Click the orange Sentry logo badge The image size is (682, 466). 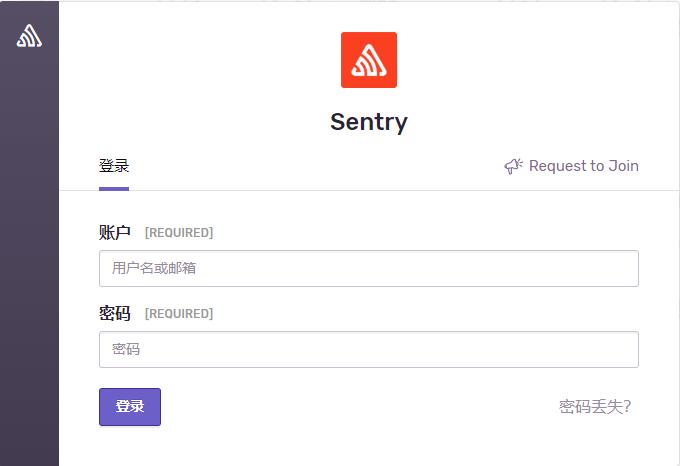tap(368, 60)
